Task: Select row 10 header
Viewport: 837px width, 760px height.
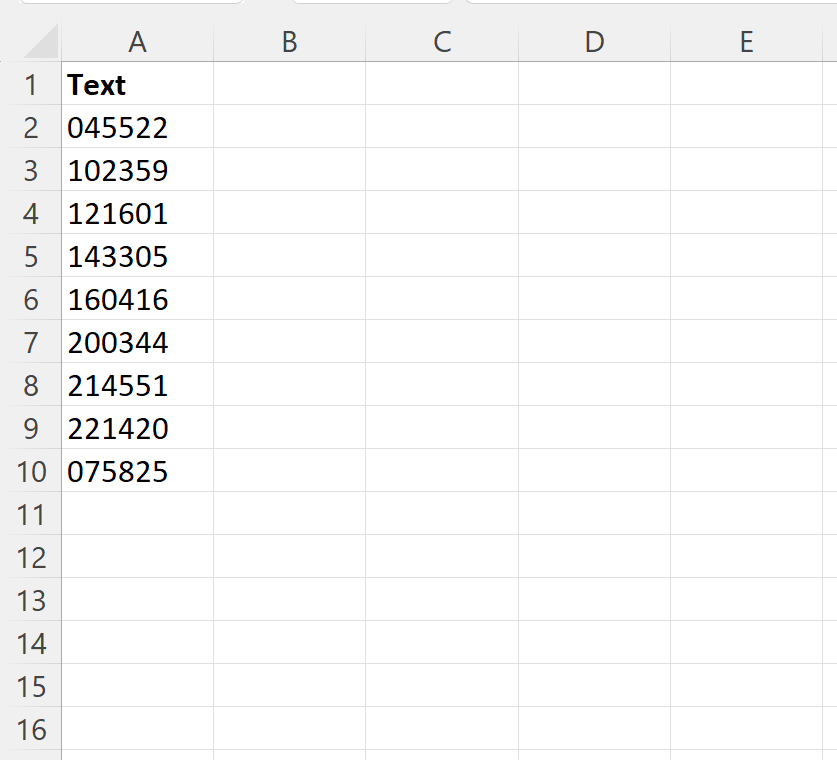Action: (32, 471)
